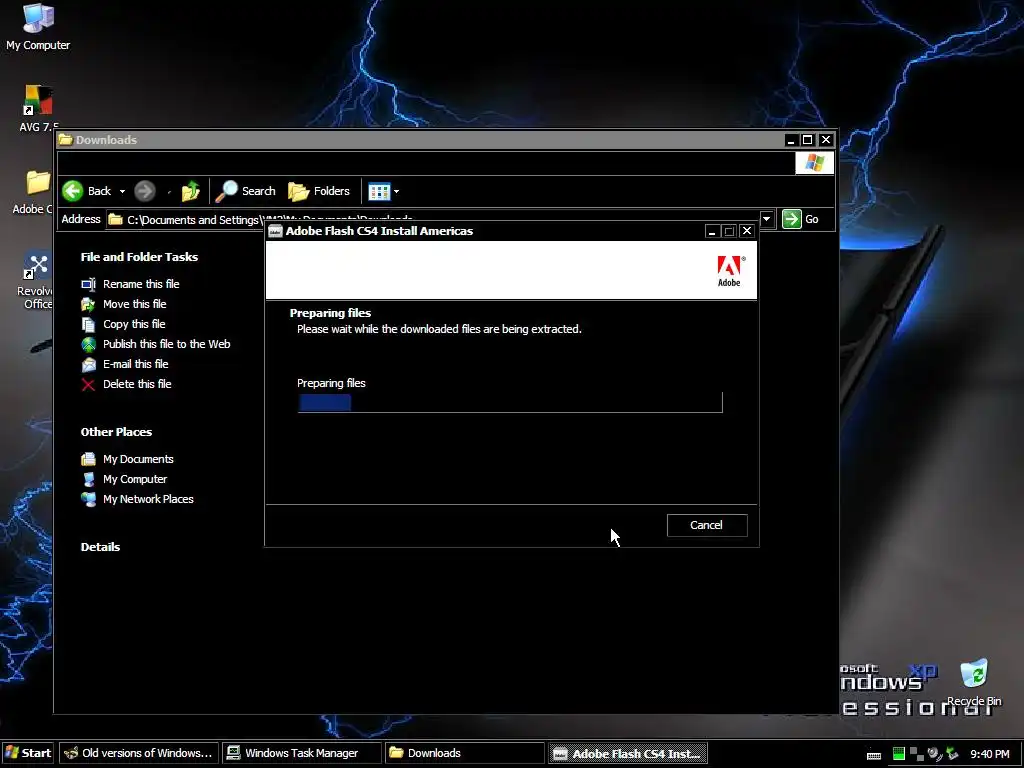The width and height of the screenshot is (1024, 768).
Task: Click the keyboard tray icon
Action: [874, 755]
